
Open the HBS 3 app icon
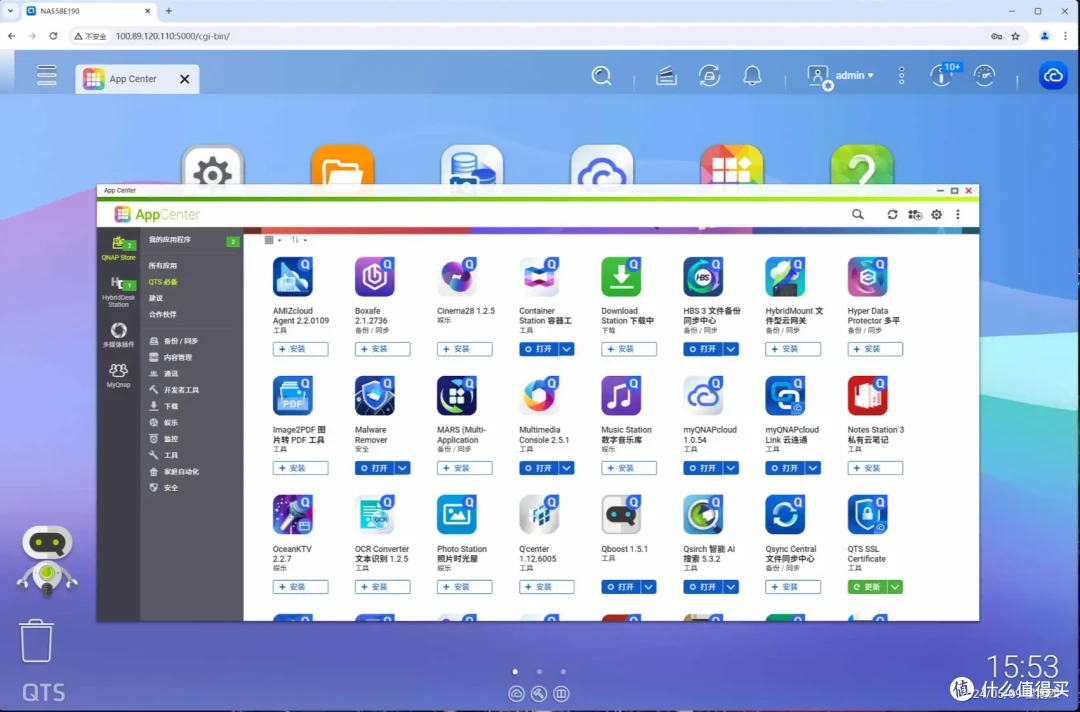[x=703, y=277]
